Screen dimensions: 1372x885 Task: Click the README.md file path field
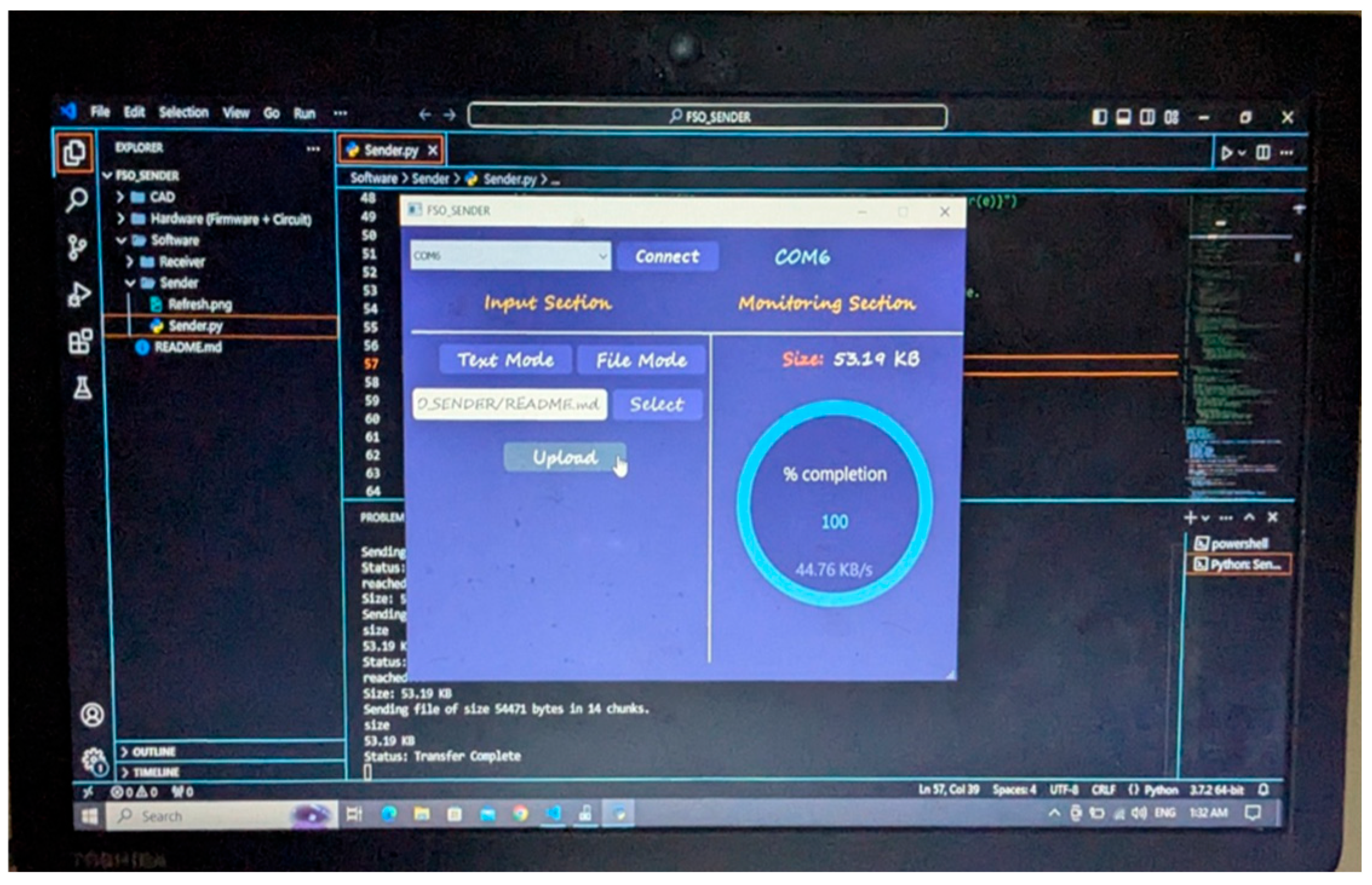pos(510,403)
